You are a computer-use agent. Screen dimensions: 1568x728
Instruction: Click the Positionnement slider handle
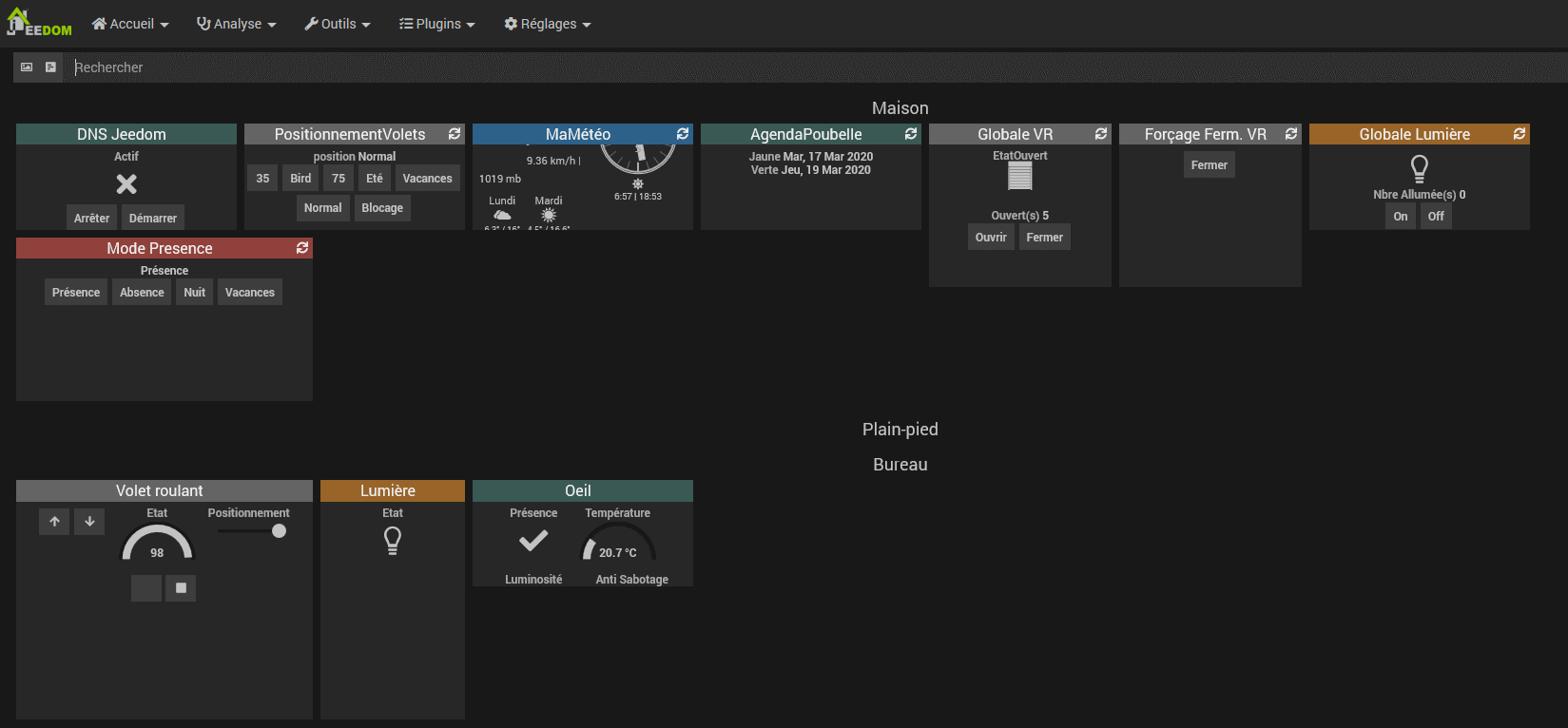[279, 531]
